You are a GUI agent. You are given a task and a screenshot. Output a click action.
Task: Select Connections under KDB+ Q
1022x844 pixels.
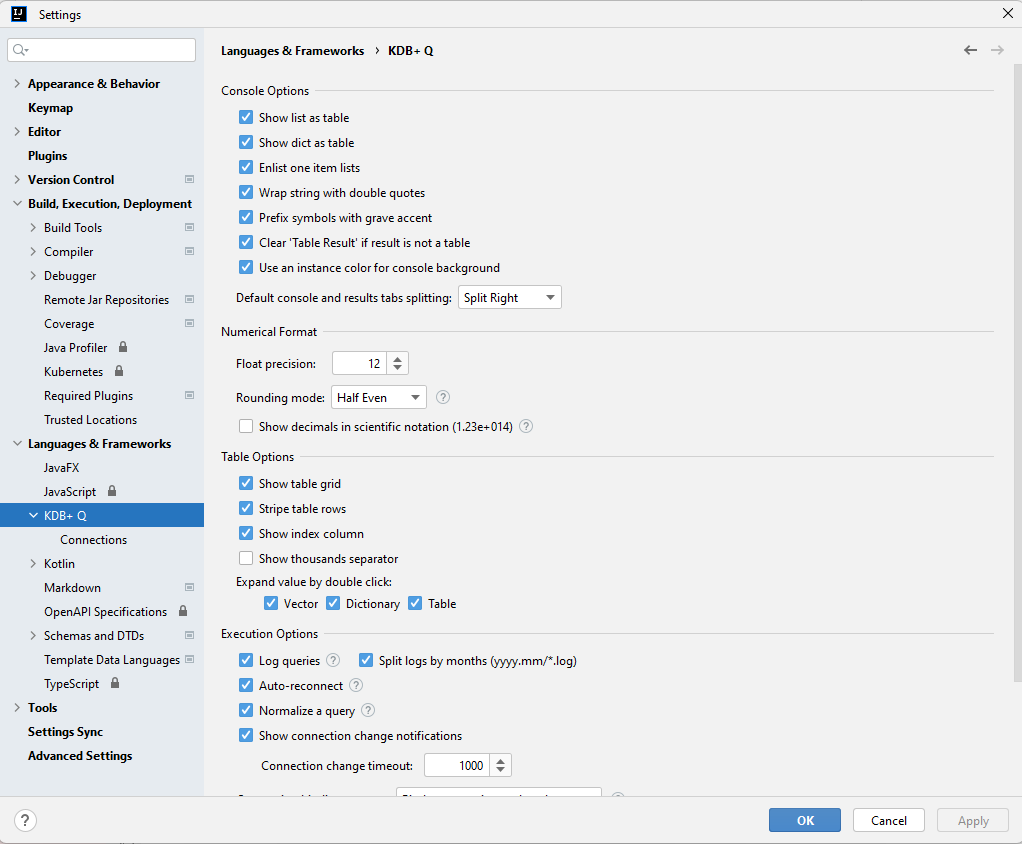pyautogui.click(x=93, y=540)
